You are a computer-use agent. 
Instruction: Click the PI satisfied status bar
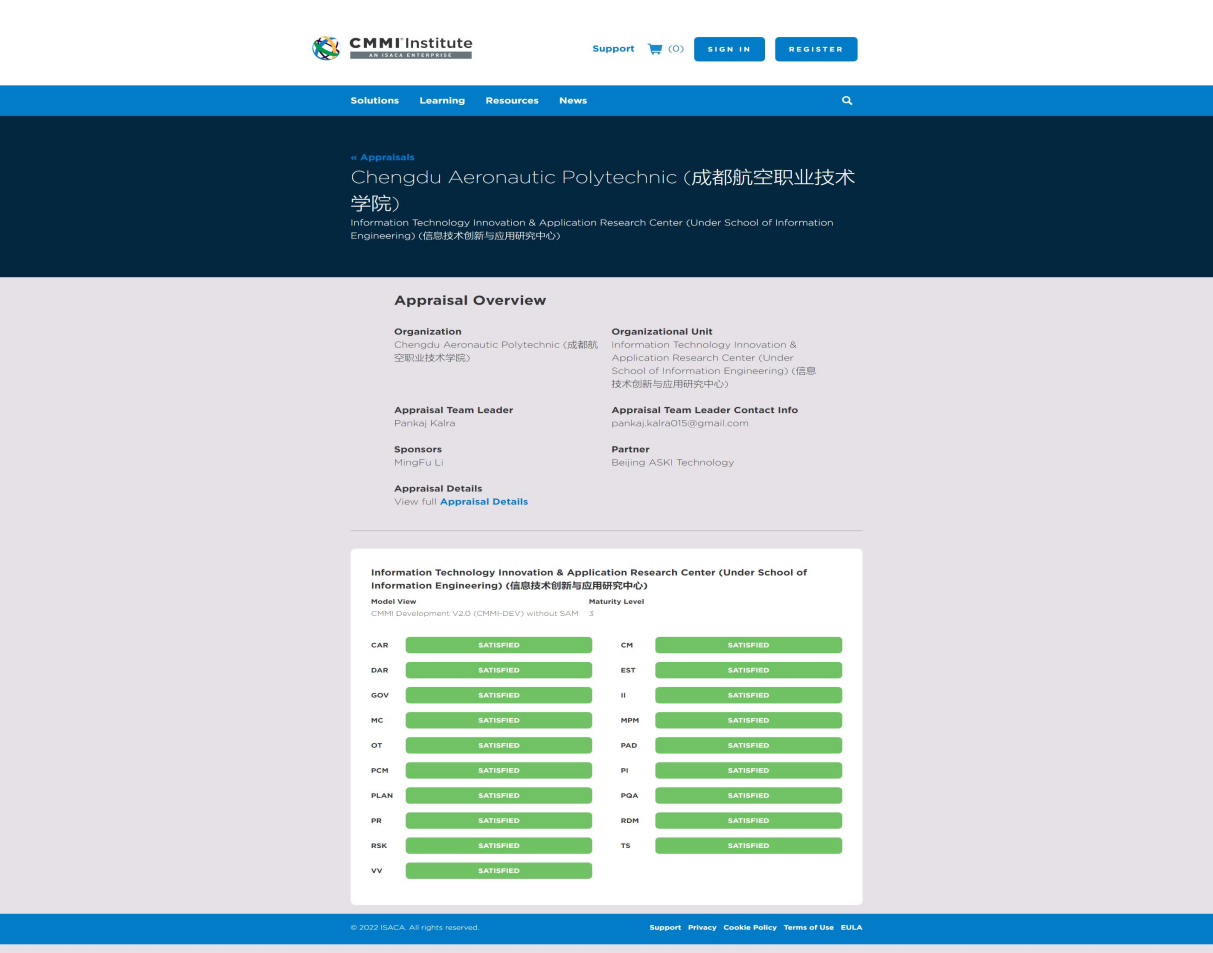748,770
